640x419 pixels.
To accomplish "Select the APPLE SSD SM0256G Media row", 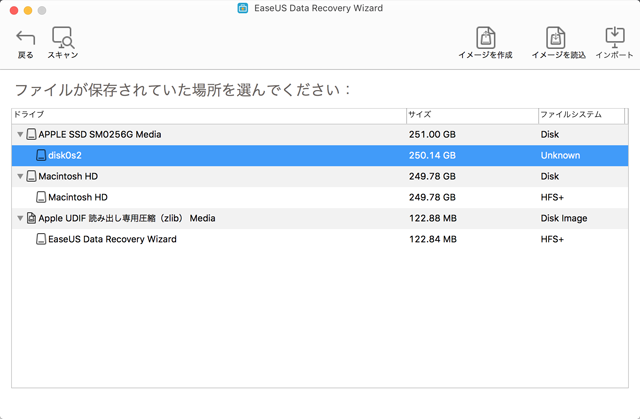I will point(320,134).
